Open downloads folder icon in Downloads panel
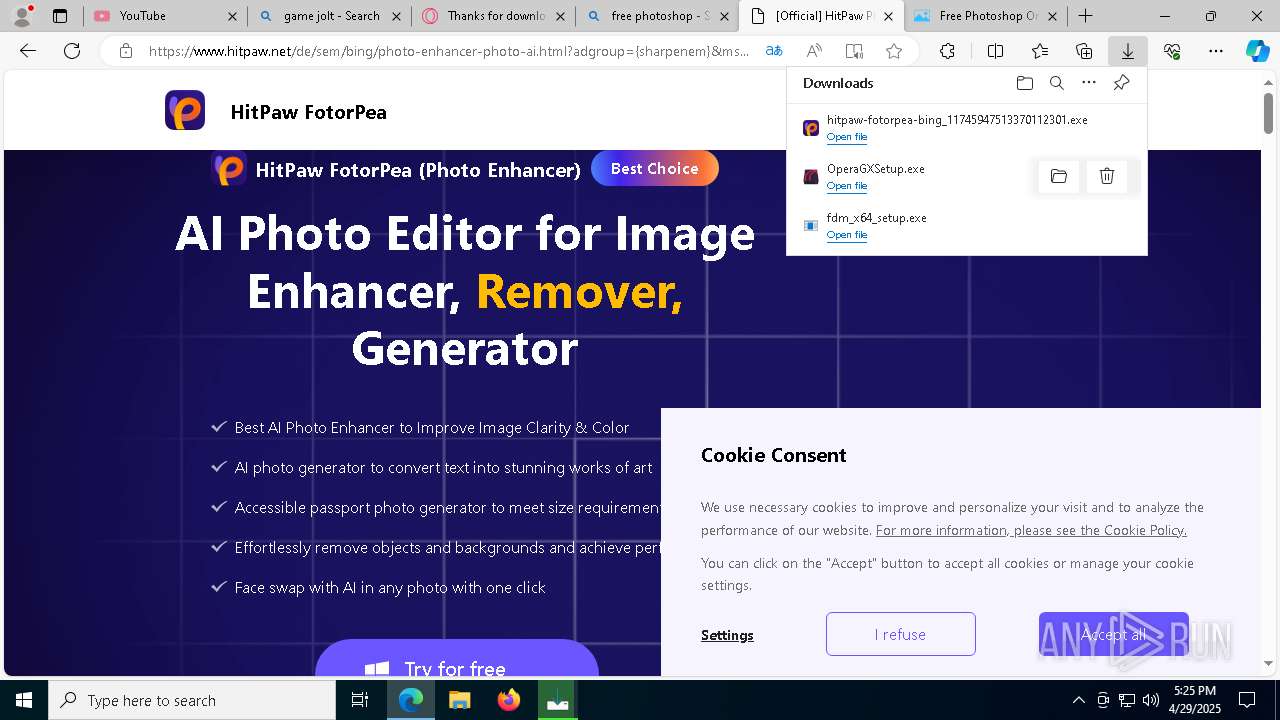The image size is (1280, 720). tap(1025, 83)
